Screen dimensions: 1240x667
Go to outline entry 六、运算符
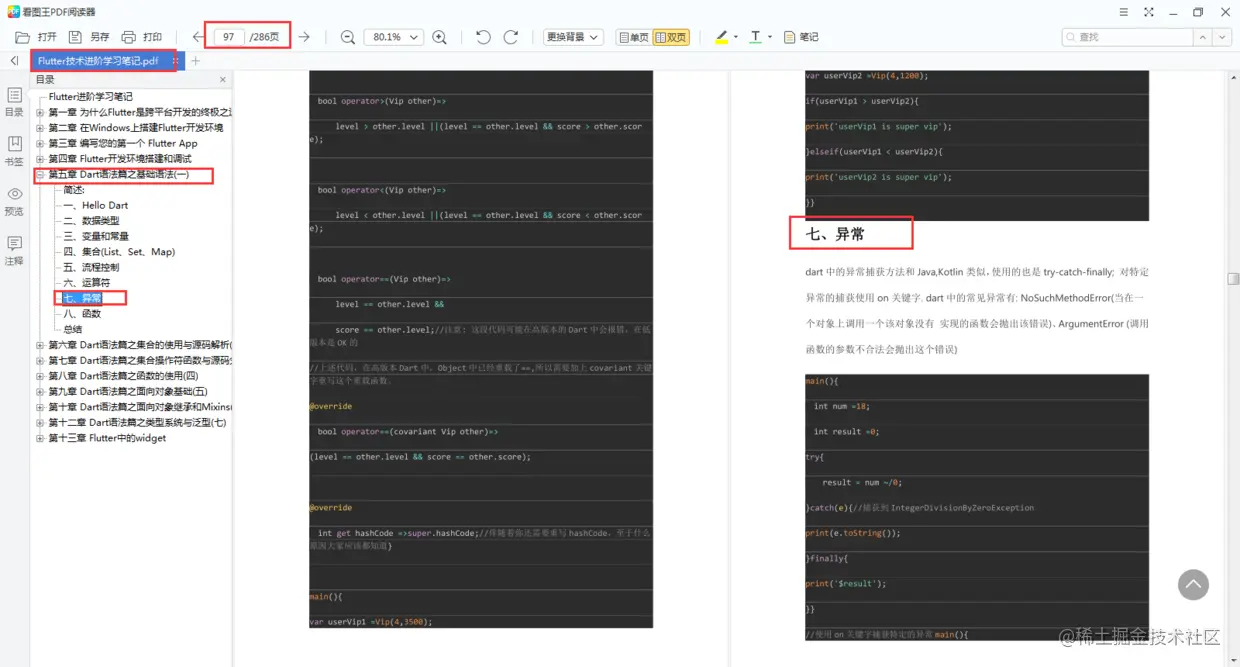tap(86, 283)
